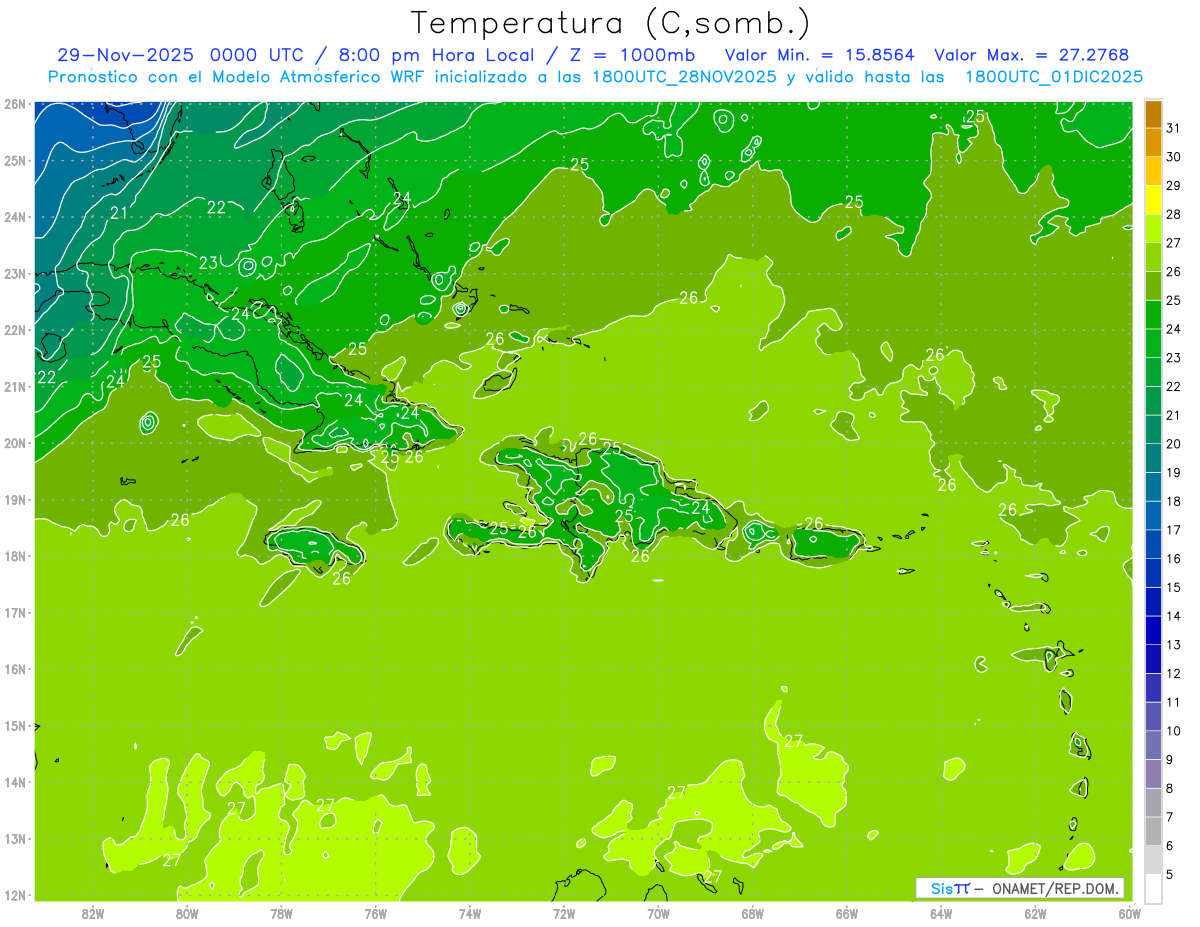Image resolution: width=1200 pixels, height=927 pixels.
Task: Click the colorbar scale label "30"
Action: pos(1173,157)
